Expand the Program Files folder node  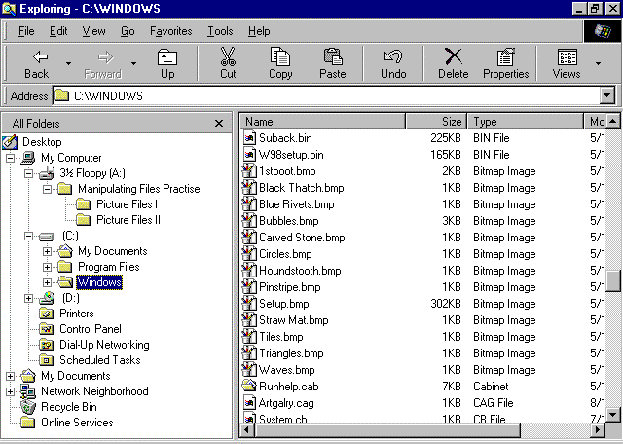[x=47, y=267]
